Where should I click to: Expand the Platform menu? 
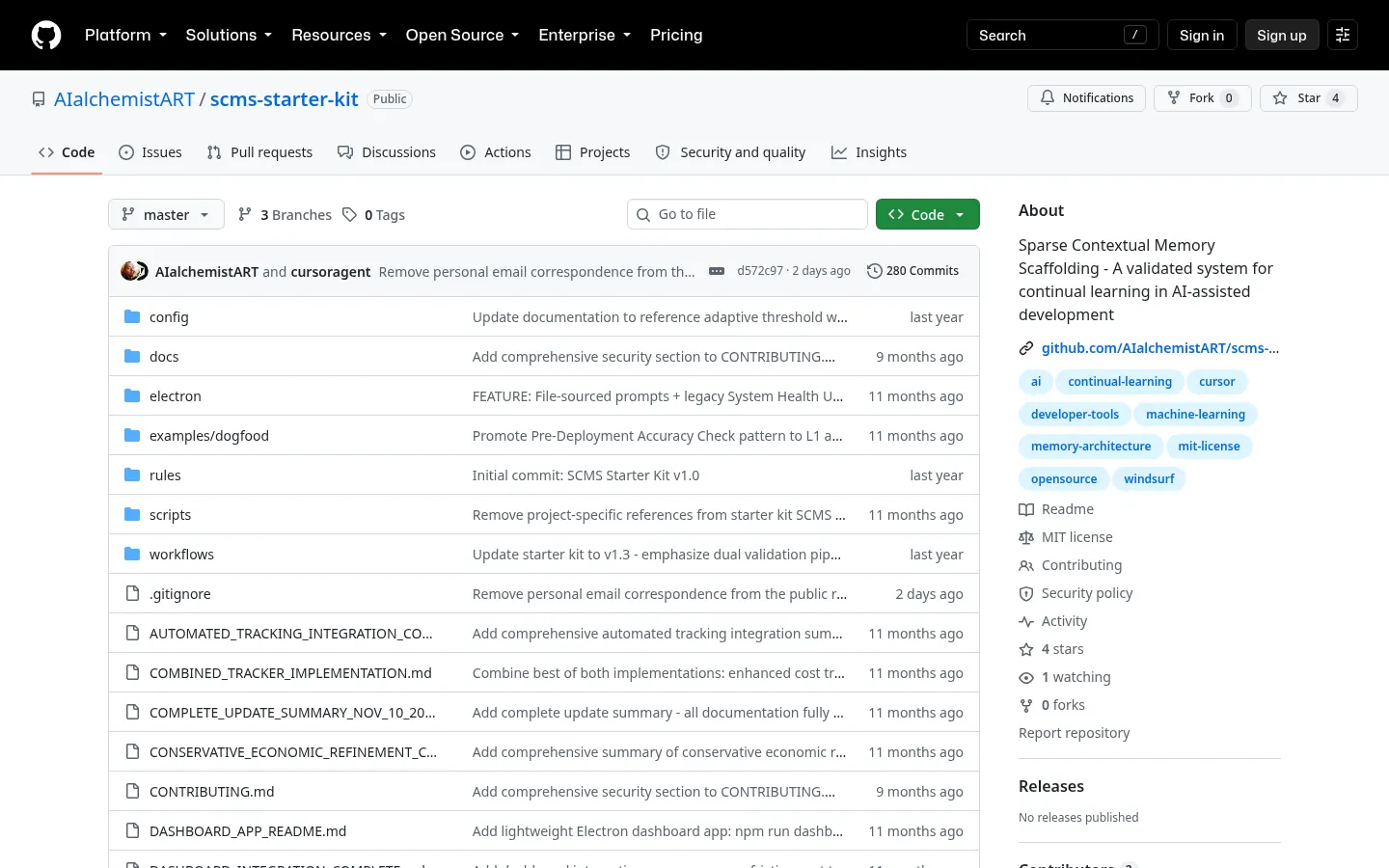click(125, 35)
